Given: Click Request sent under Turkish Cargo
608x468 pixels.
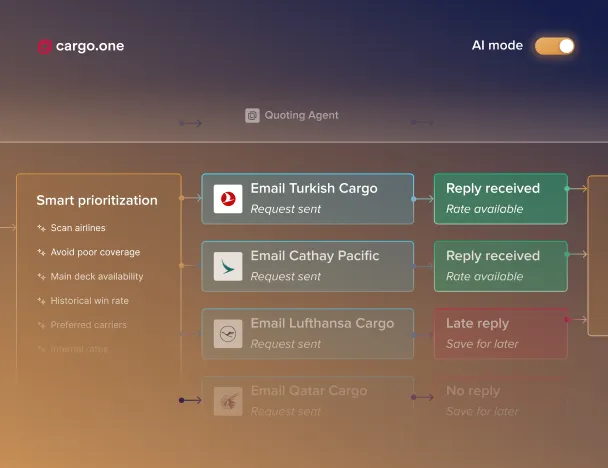Looking at the screenshot, I should (x=286, y=209).
